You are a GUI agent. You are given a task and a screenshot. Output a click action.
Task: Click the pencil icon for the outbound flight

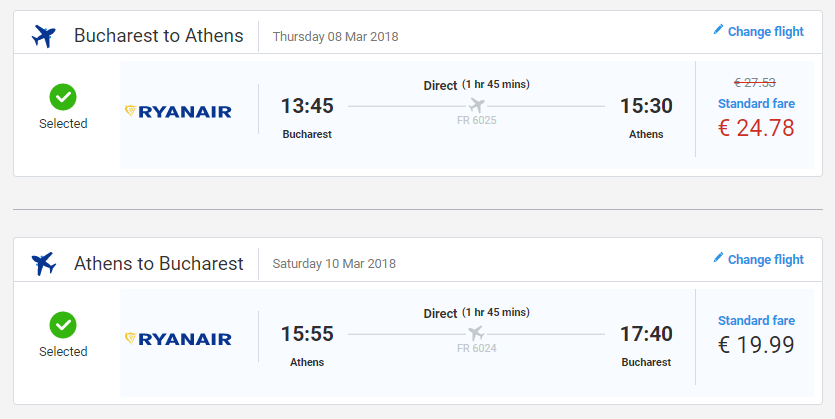[x=718, y=30]
